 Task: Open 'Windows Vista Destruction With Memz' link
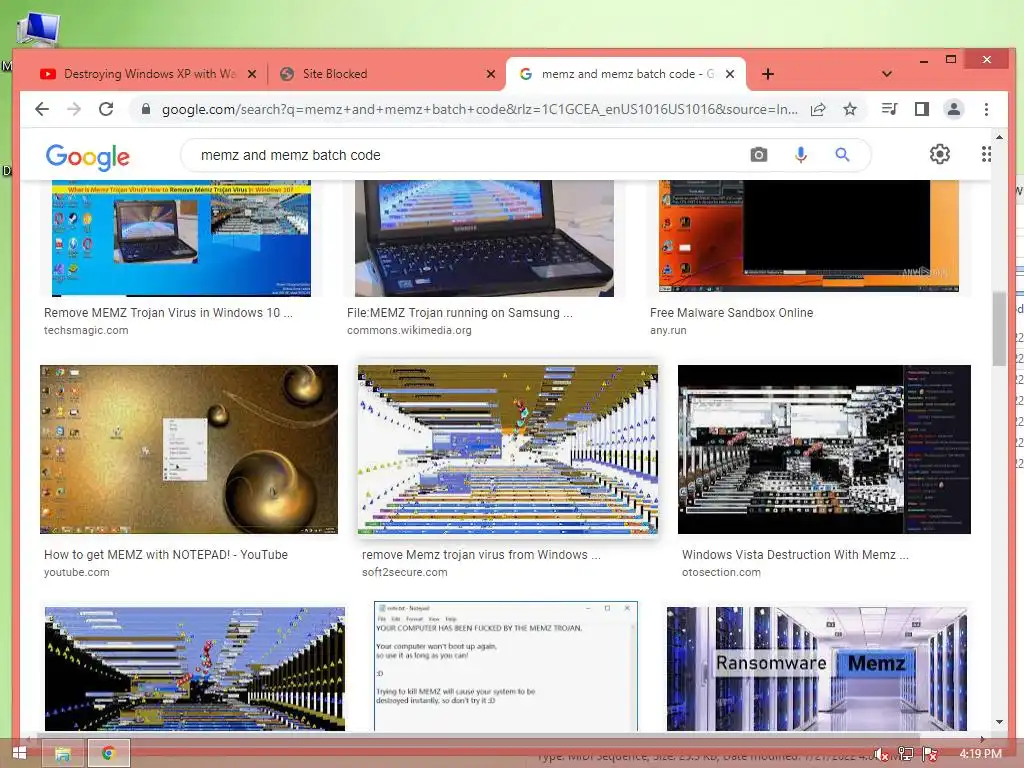[795, 554]
